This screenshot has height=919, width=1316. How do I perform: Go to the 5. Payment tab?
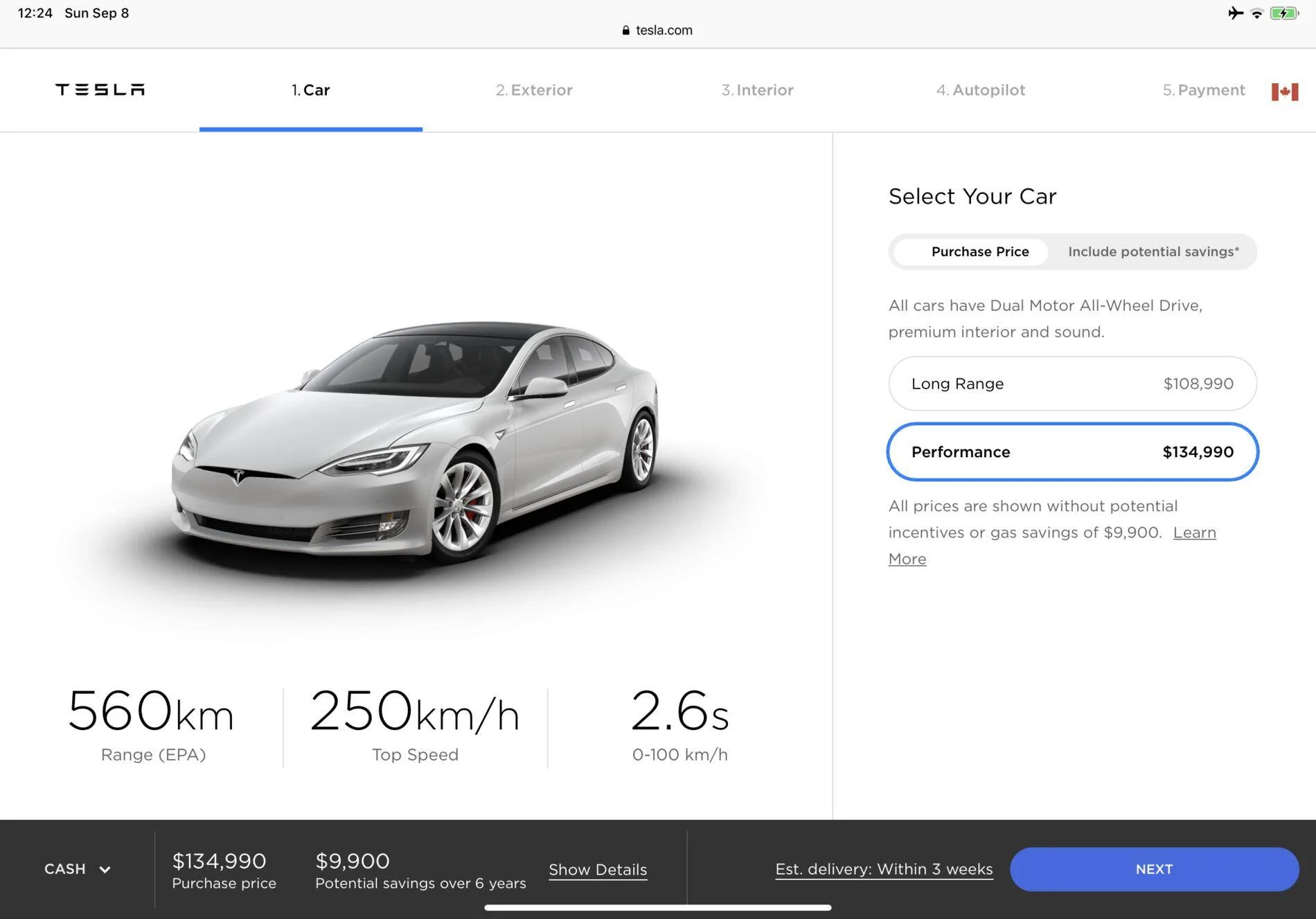(x=1203, y=90)
